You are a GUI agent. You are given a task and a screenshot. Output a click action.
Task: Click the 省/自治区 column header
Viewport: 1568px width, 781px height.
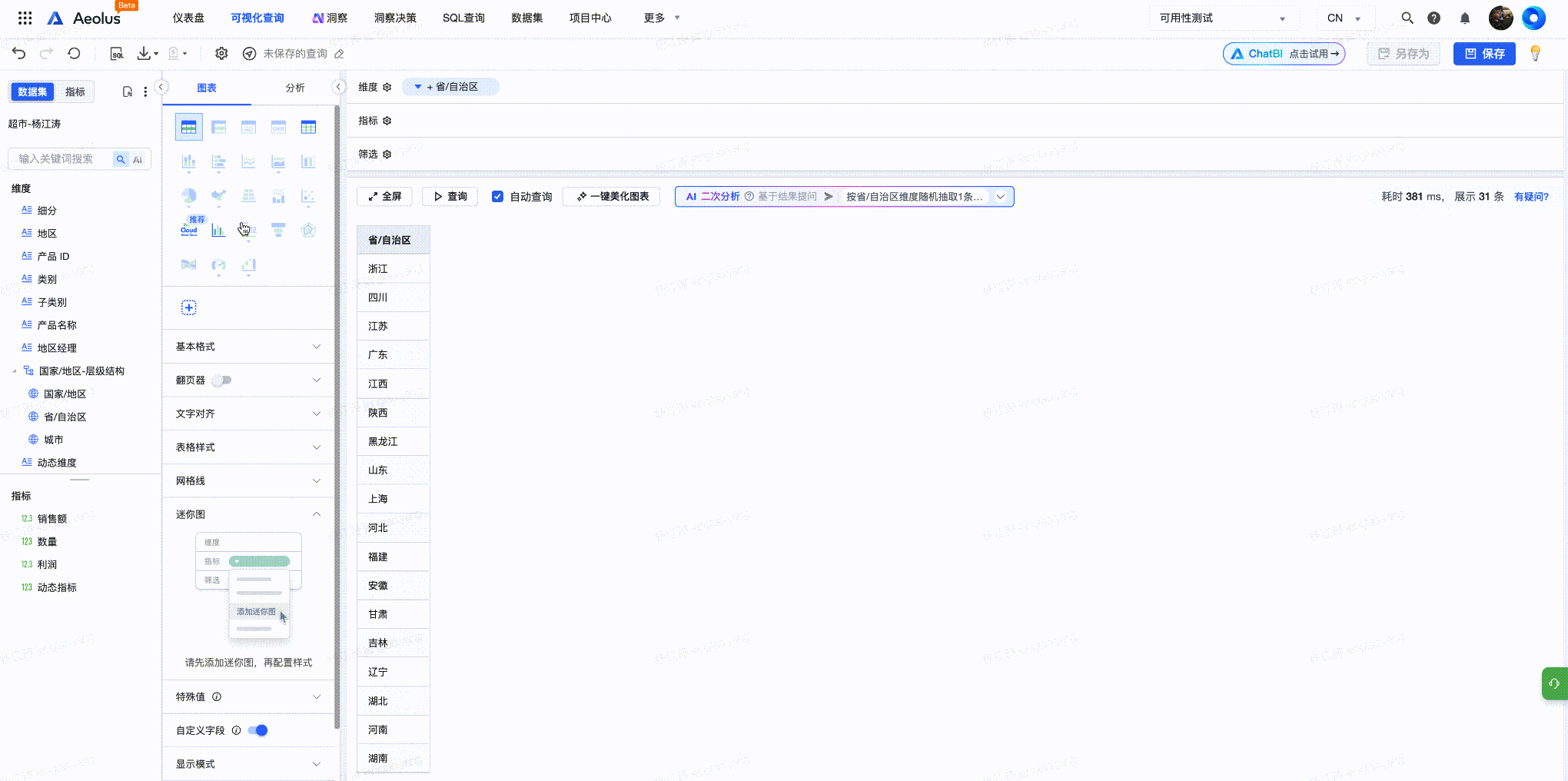394,240
